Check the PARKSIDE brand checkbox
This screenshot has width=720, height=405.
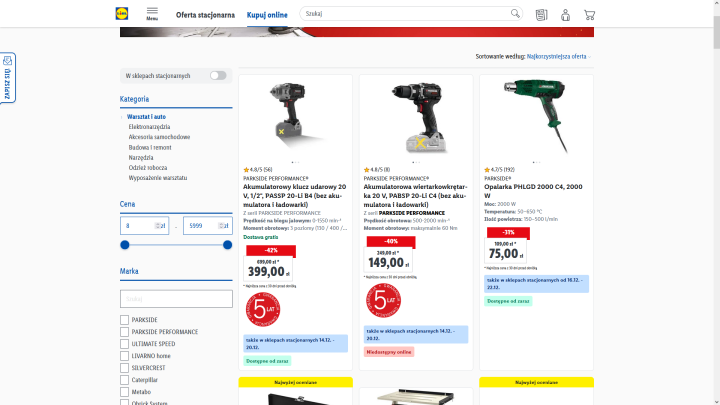tap(124, 320)
